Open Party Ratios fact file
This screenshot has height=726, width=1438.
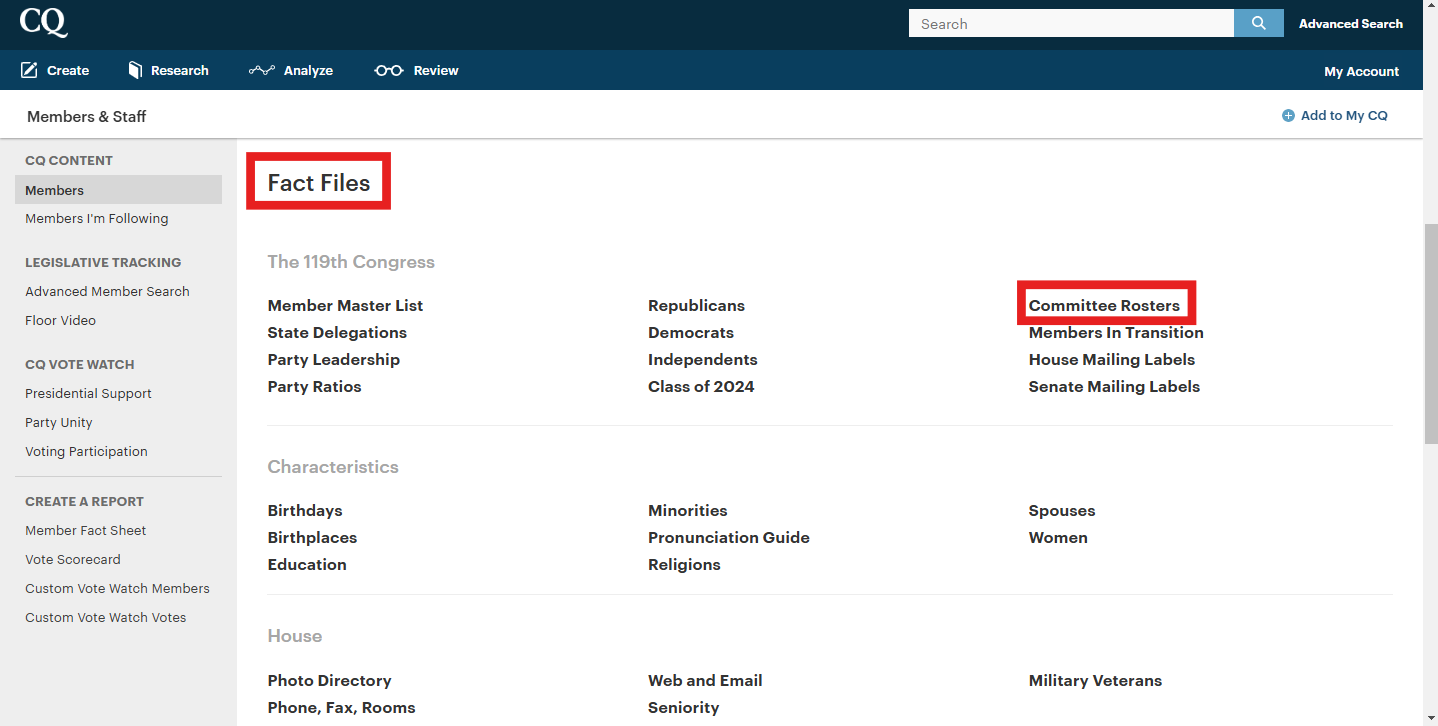coord(314,386)
